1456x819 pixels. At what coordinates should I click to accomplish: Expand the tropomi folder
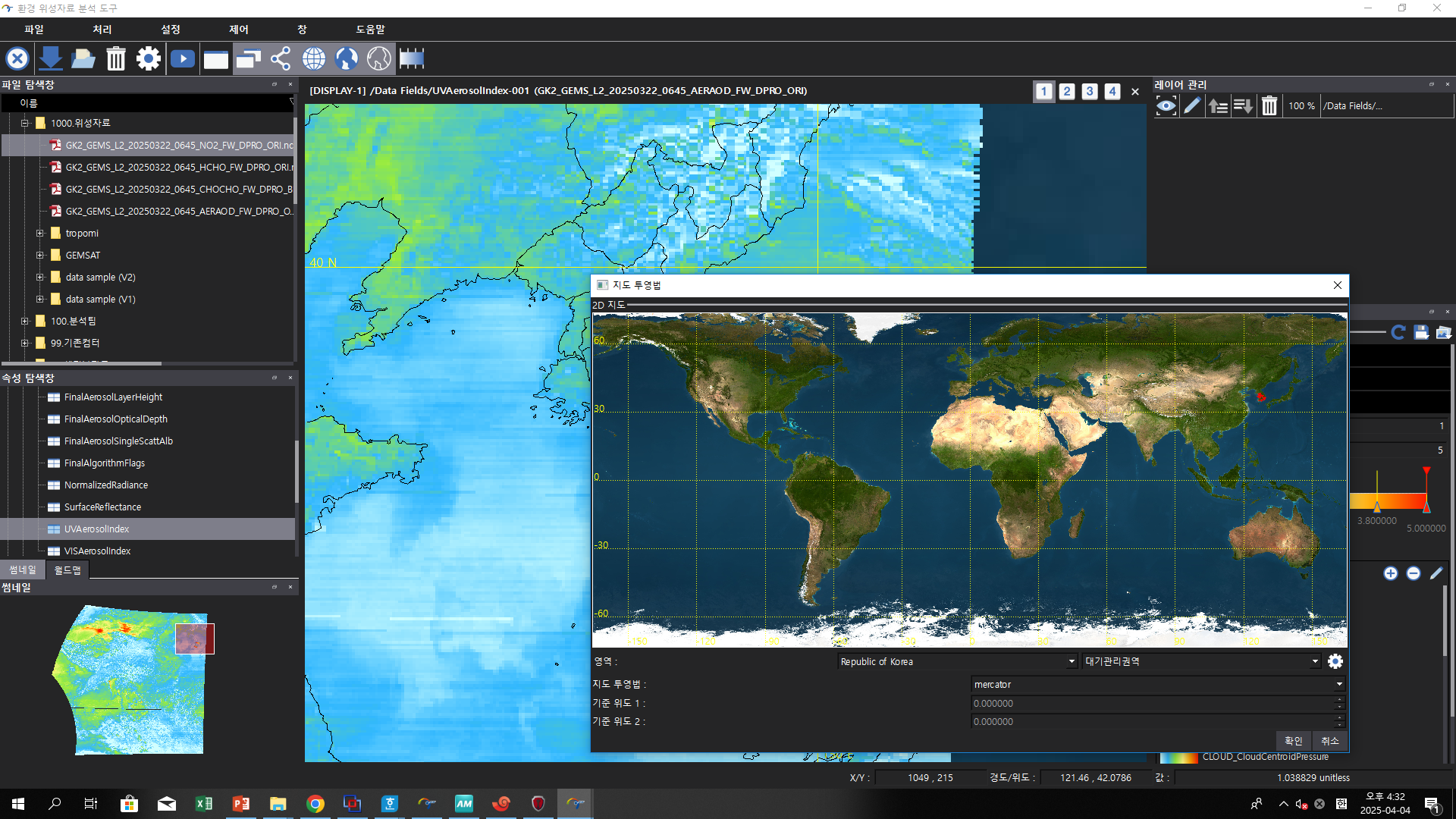40,234
